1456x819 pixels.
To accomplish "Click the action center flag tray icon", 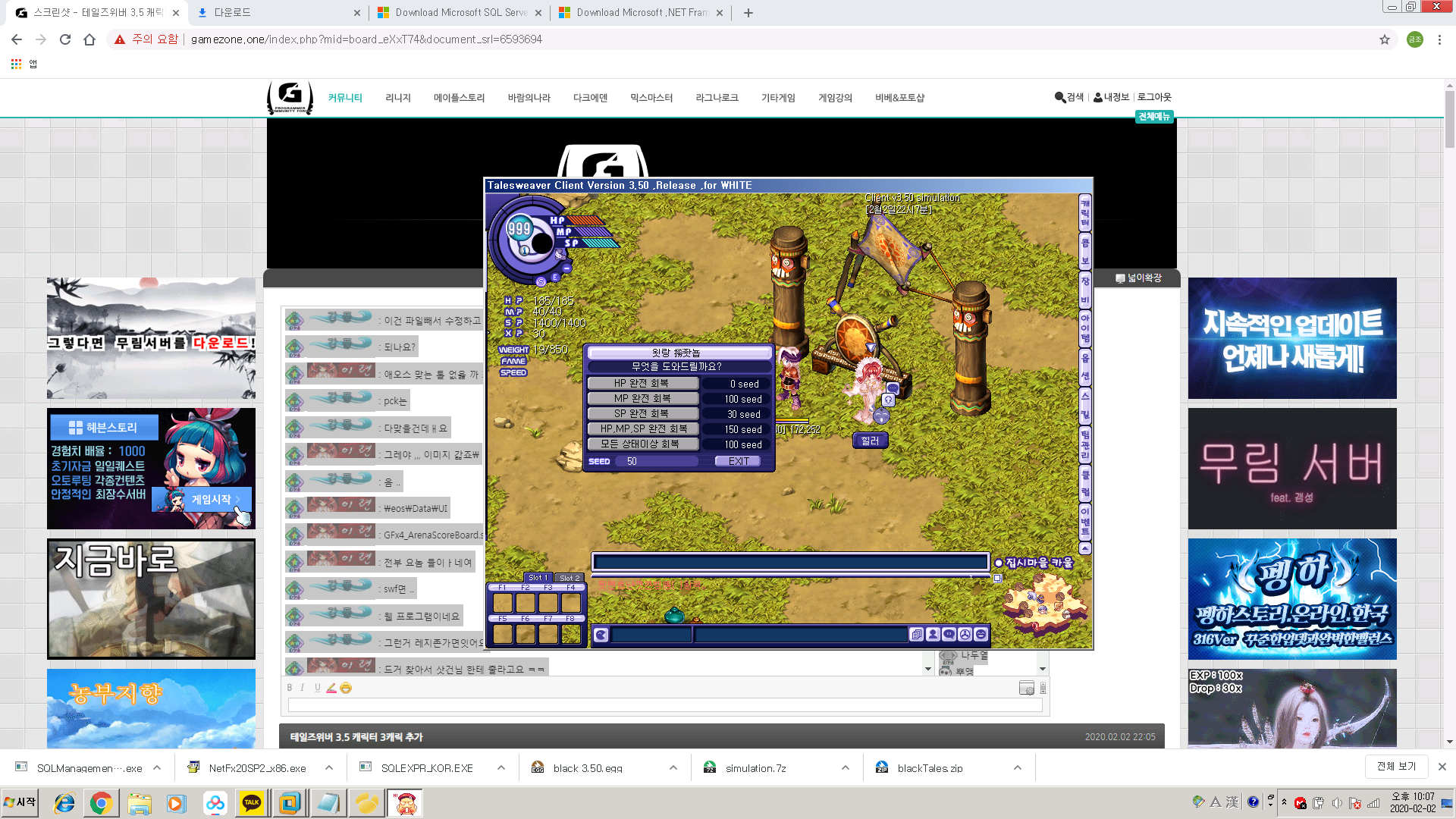I will (x=1355, y=803).
